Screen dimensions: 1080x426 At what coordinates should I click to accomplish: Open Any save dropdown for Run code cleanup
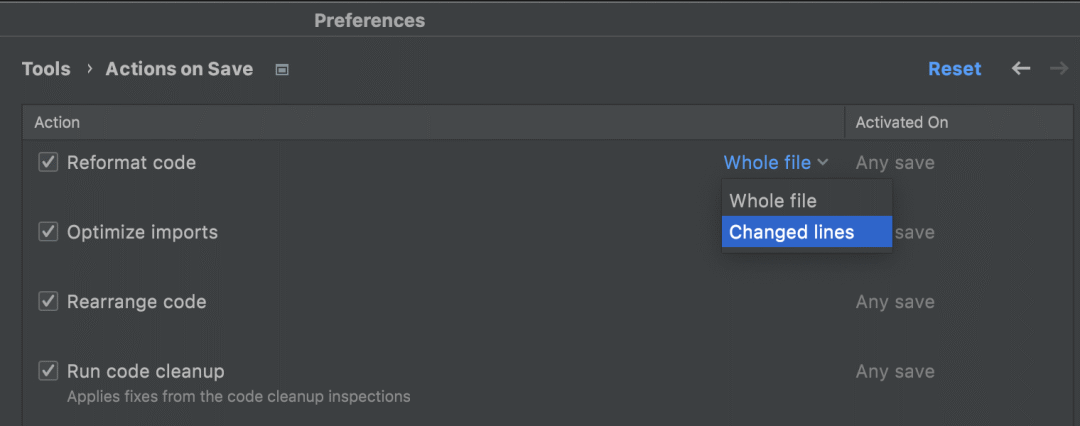(895, 371)
